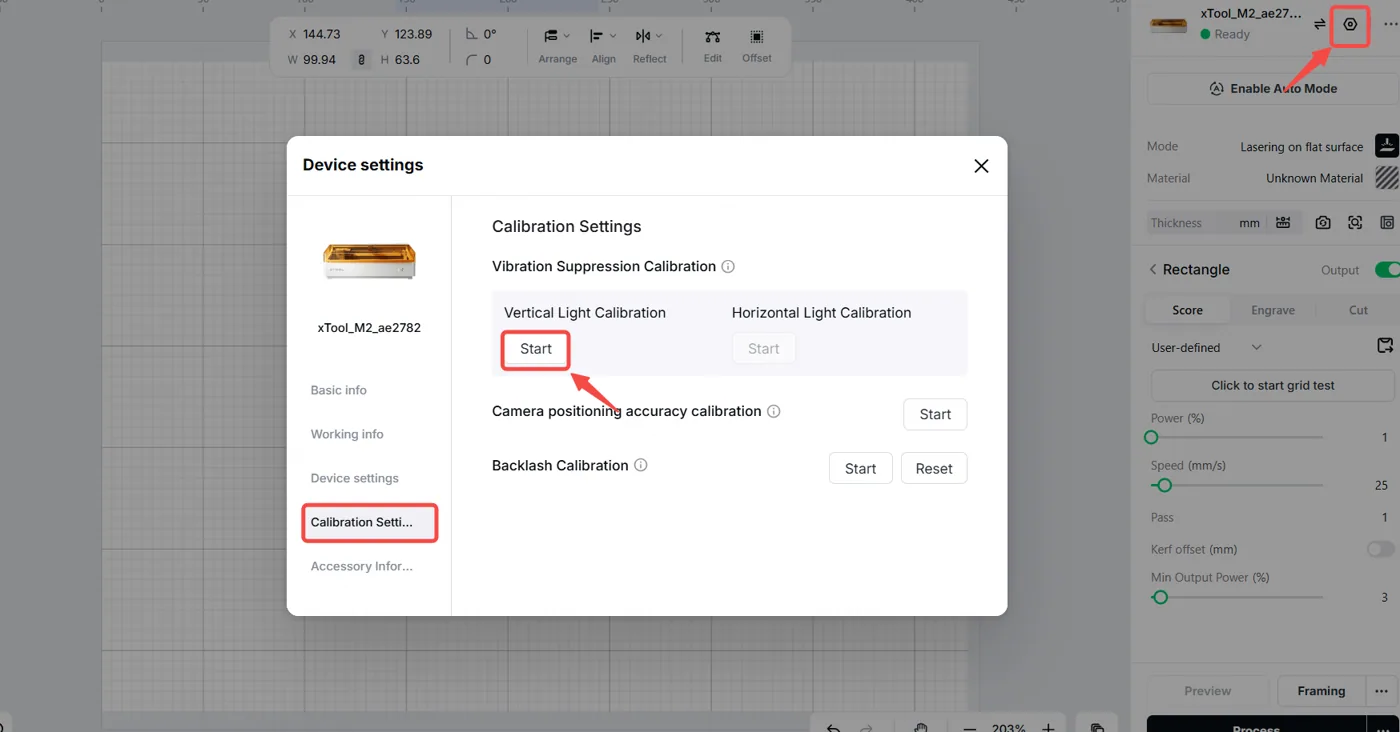
Task: Click the camera refresh icon
Action: pos(1323,223)
